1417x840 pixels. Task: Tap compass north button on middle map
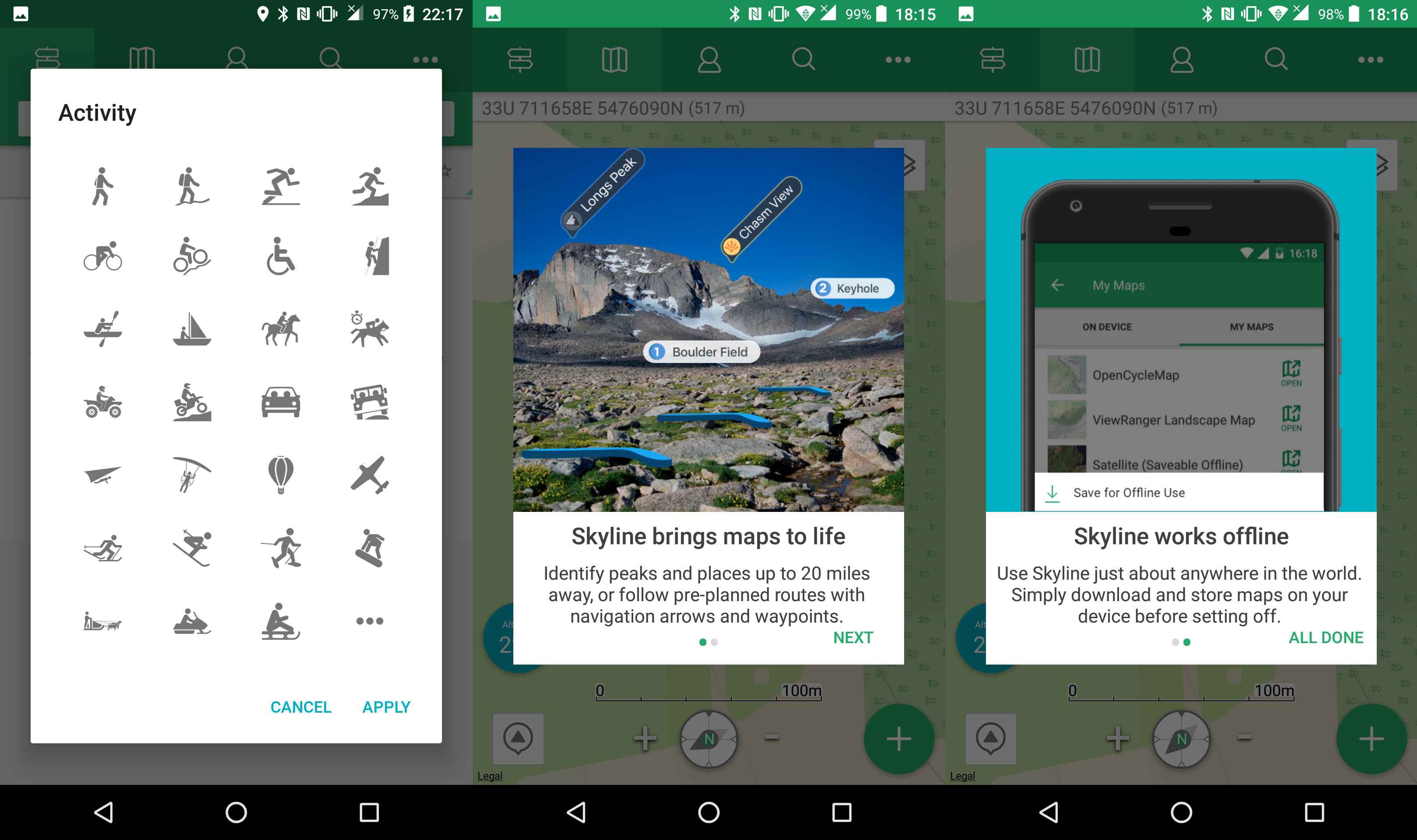[709, 738]
